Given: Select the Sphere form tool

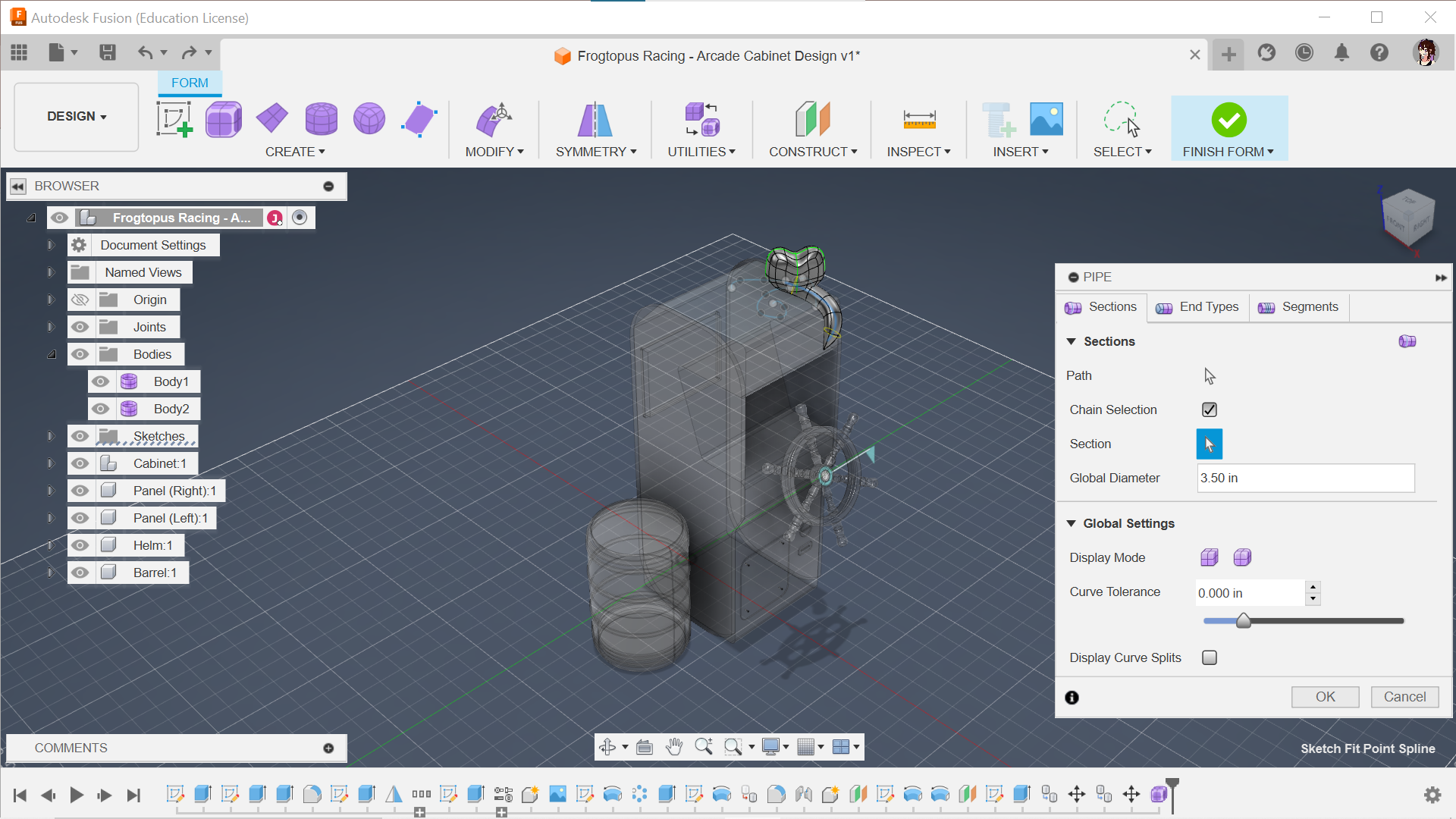Looking at the screenshot, I should (369, 119).
